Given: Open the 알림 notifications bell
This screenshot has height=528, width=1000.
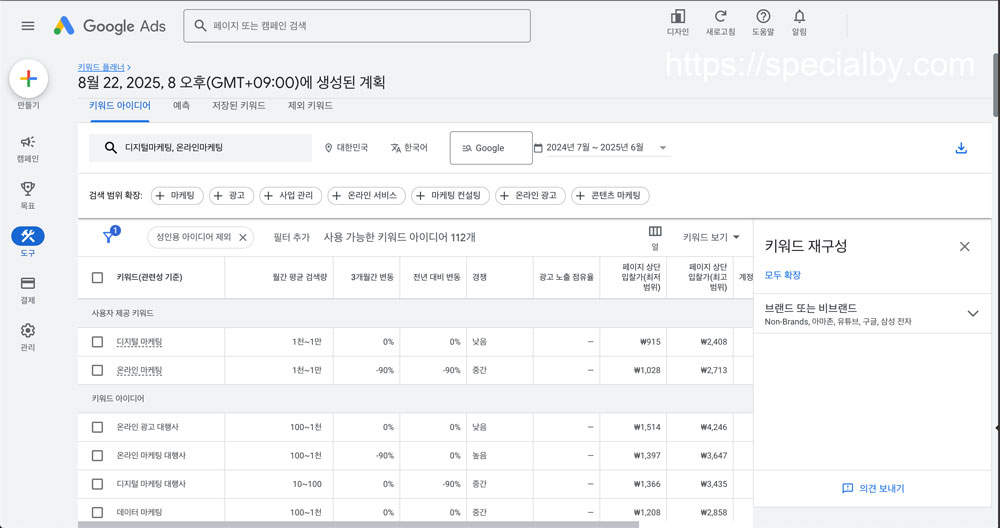Looking at the screenshot, I should point(799,22).
